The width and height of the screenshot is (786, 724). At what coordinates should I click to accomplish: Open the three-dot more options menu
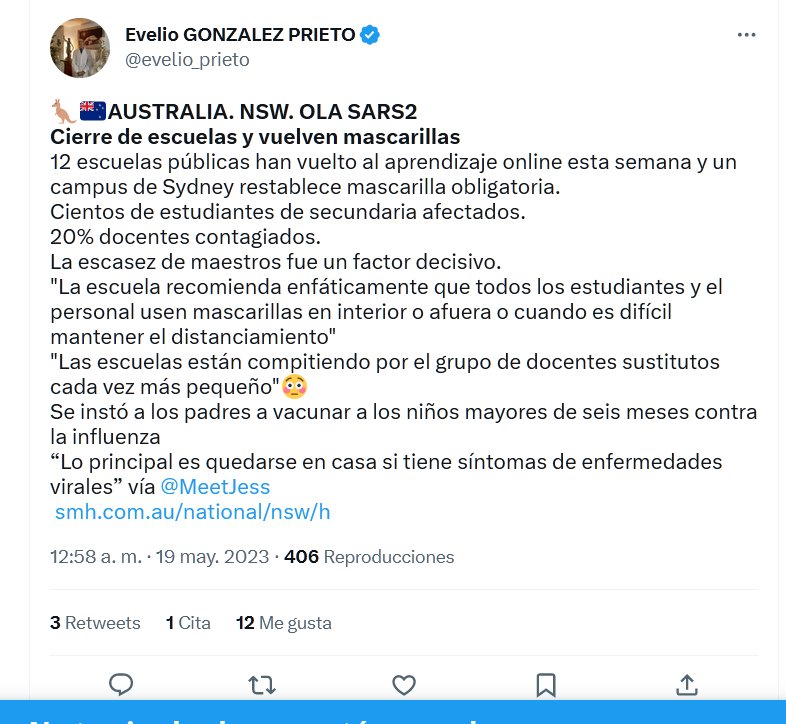746,35
